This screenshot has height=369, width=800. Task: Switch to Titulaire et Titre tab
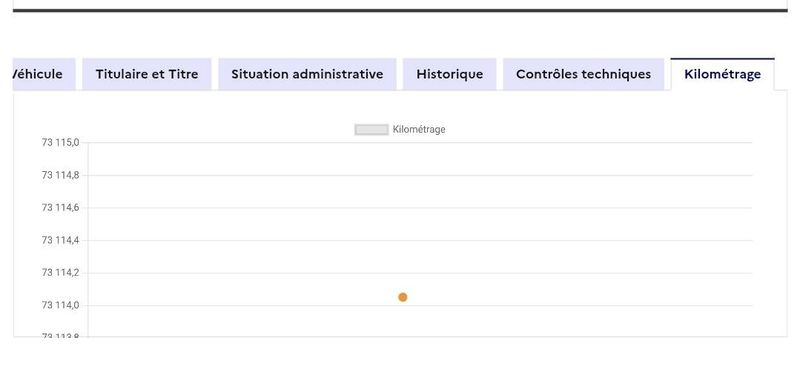pos(146,74)
